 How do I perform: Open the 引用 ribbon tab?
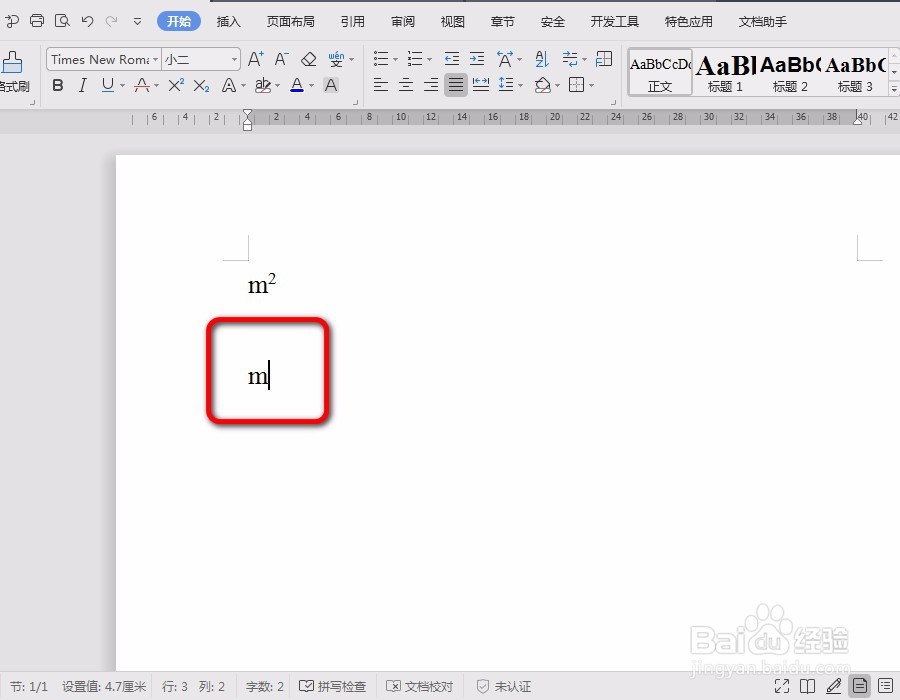[x=352, y=21]
